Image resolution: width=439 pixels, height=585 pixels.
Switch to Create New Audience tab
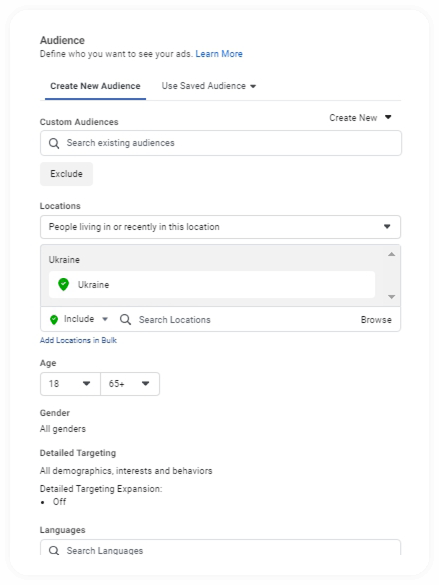(x=95, y=86)
